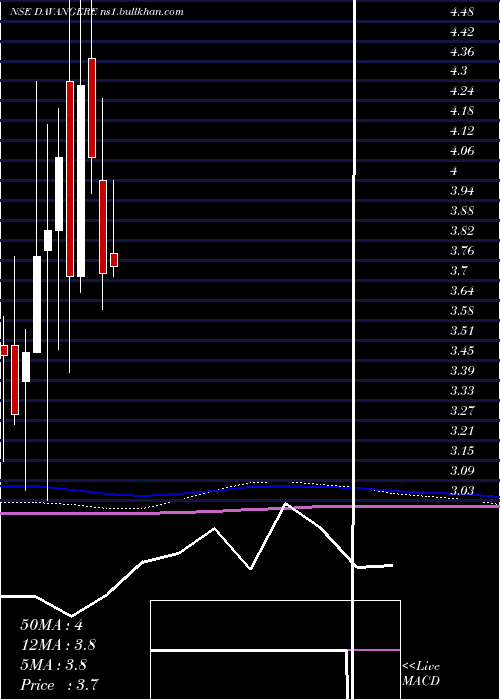The height and width of the screenshot is (700, 500).
Task: Click the '3.03' price axis label
Action: (462, 491)
